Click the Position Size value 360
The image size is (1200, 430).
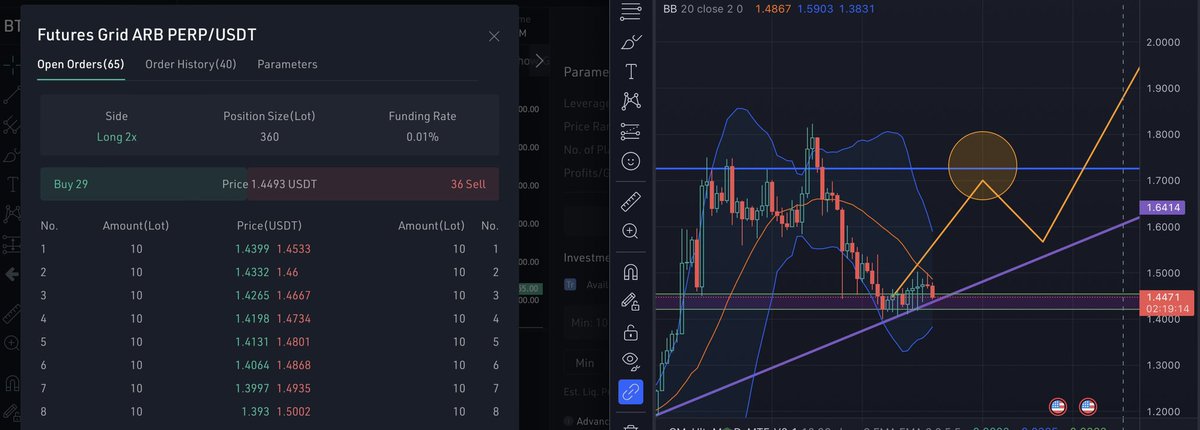270,137
